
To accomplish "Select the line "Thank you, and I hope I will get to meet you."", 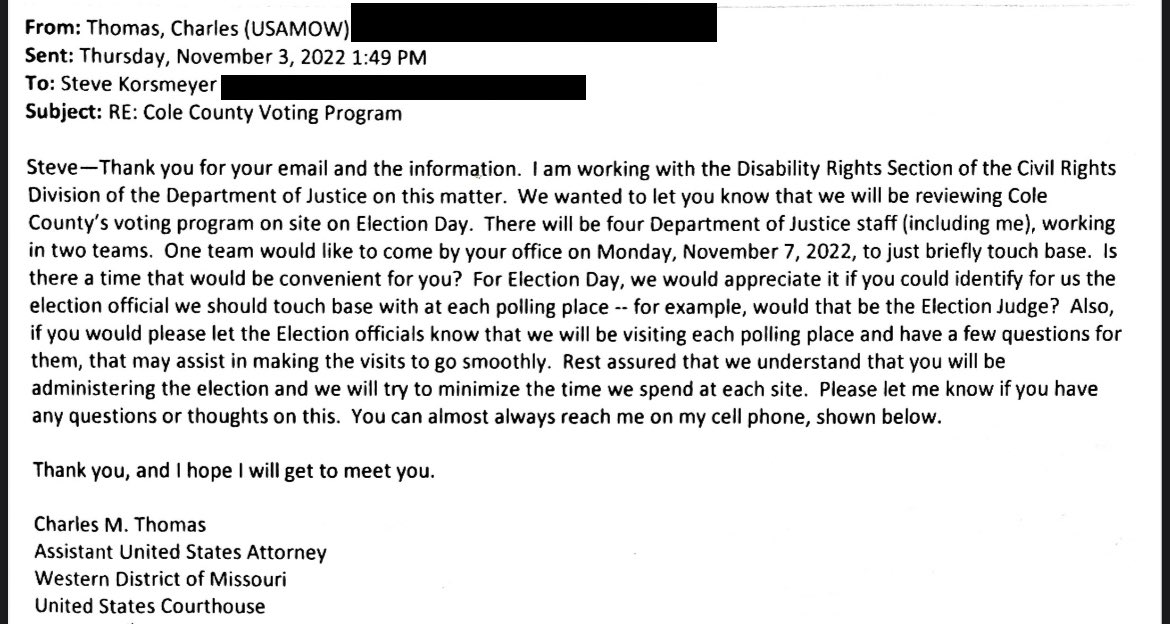I will [234, 472].
